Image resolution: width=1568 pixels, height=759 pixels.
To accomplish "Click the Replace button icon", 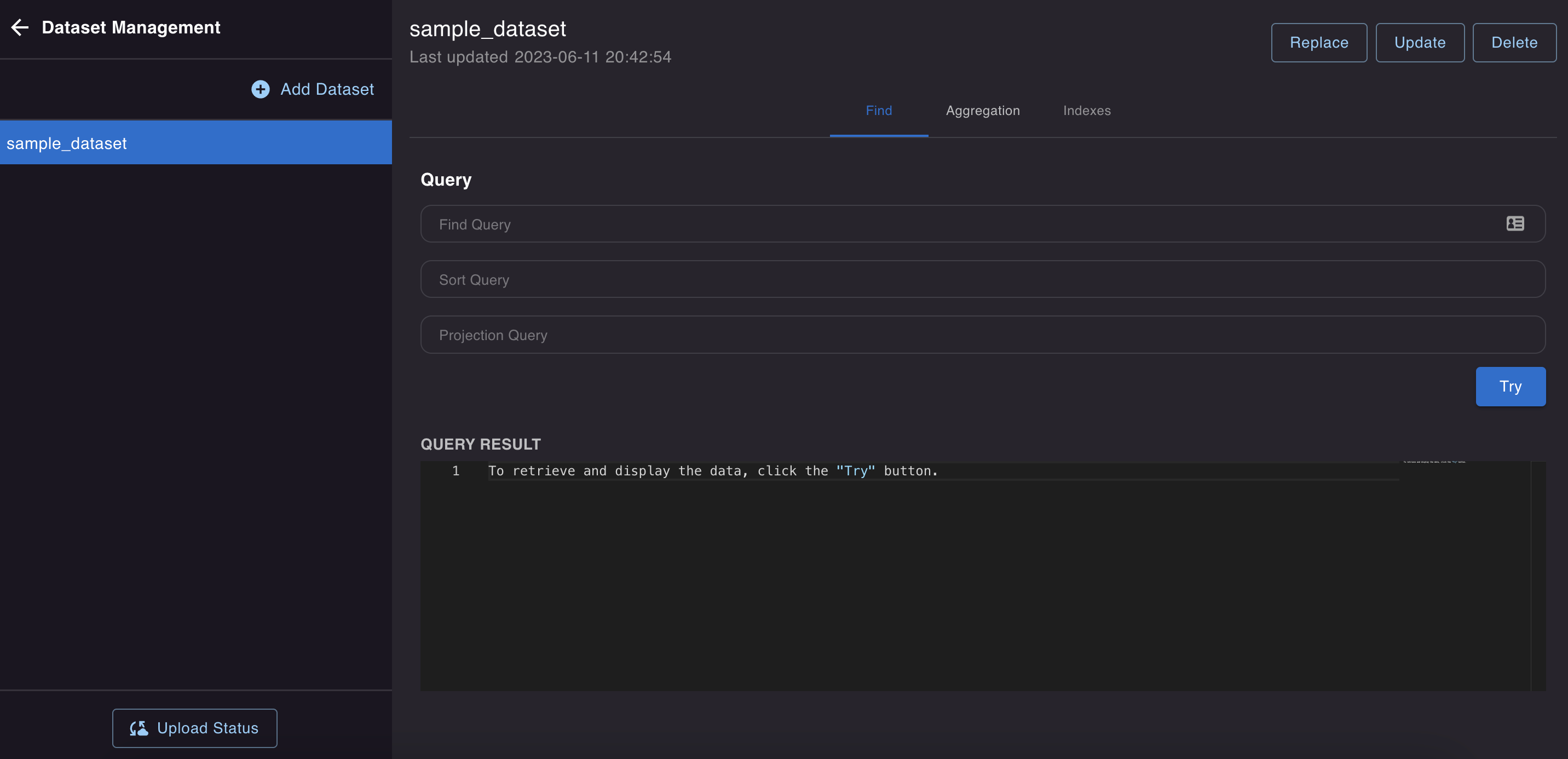I will (x=1319, y=42).
